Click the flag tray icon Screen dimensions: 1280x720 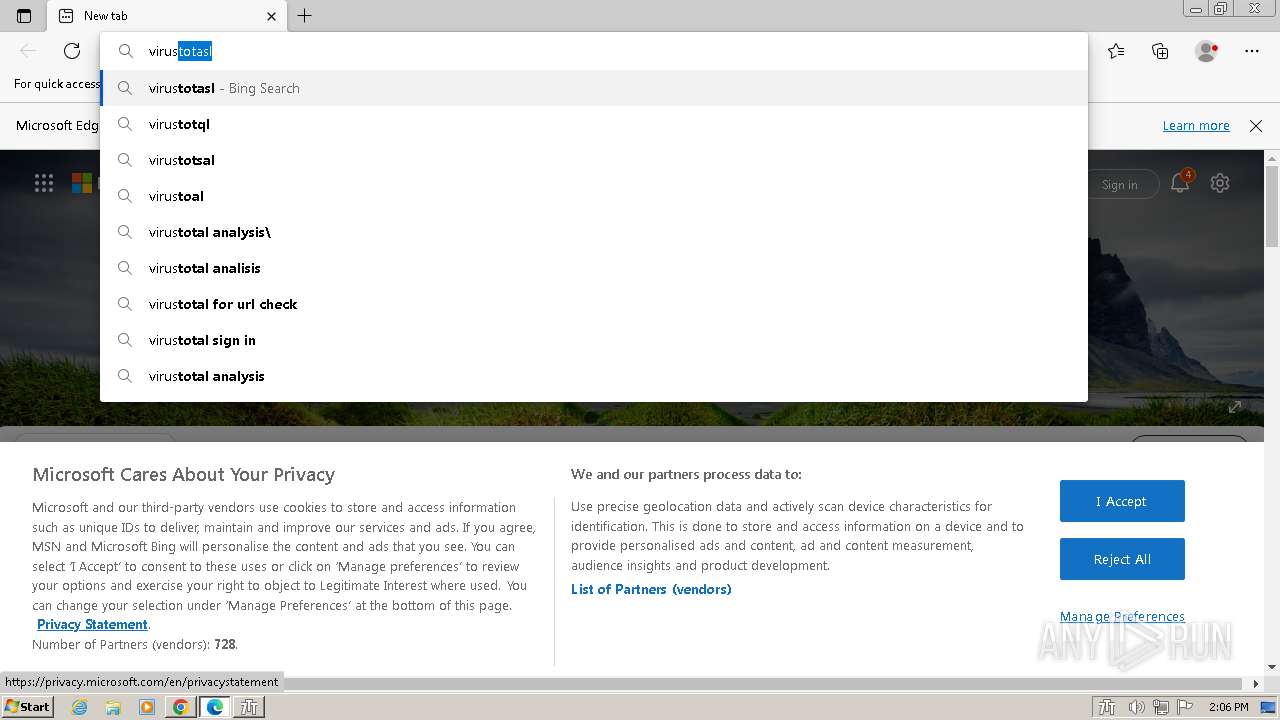[1185, 707]
